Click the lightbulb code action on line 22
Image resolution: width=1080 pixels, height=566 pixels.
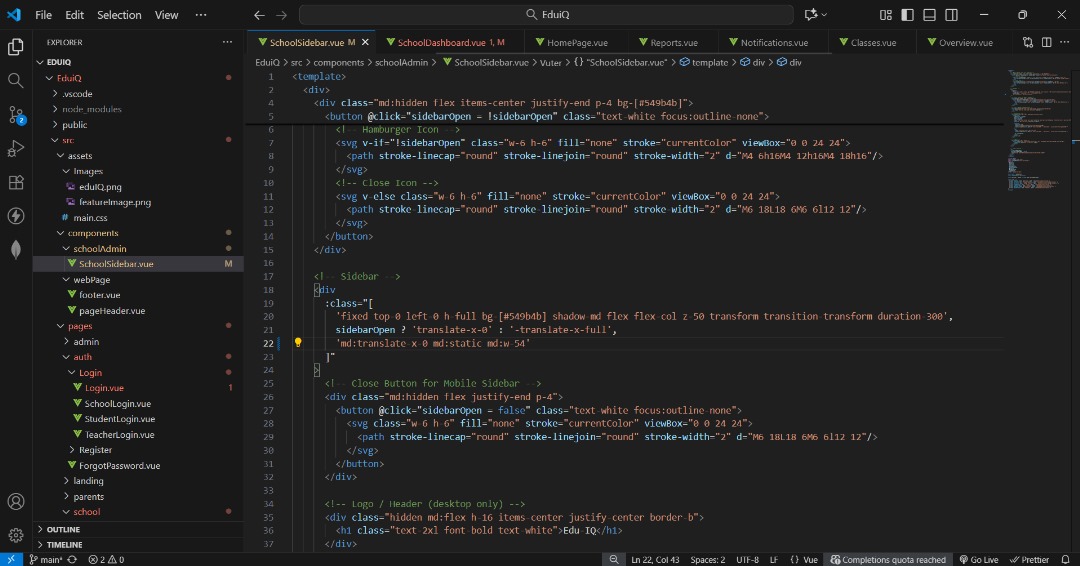[298, 342]
